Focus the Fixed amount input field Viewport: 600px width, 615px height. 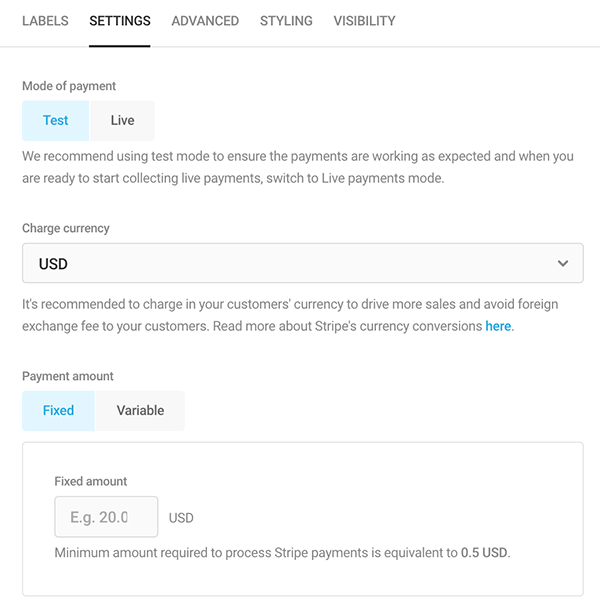tap(106, 517)
